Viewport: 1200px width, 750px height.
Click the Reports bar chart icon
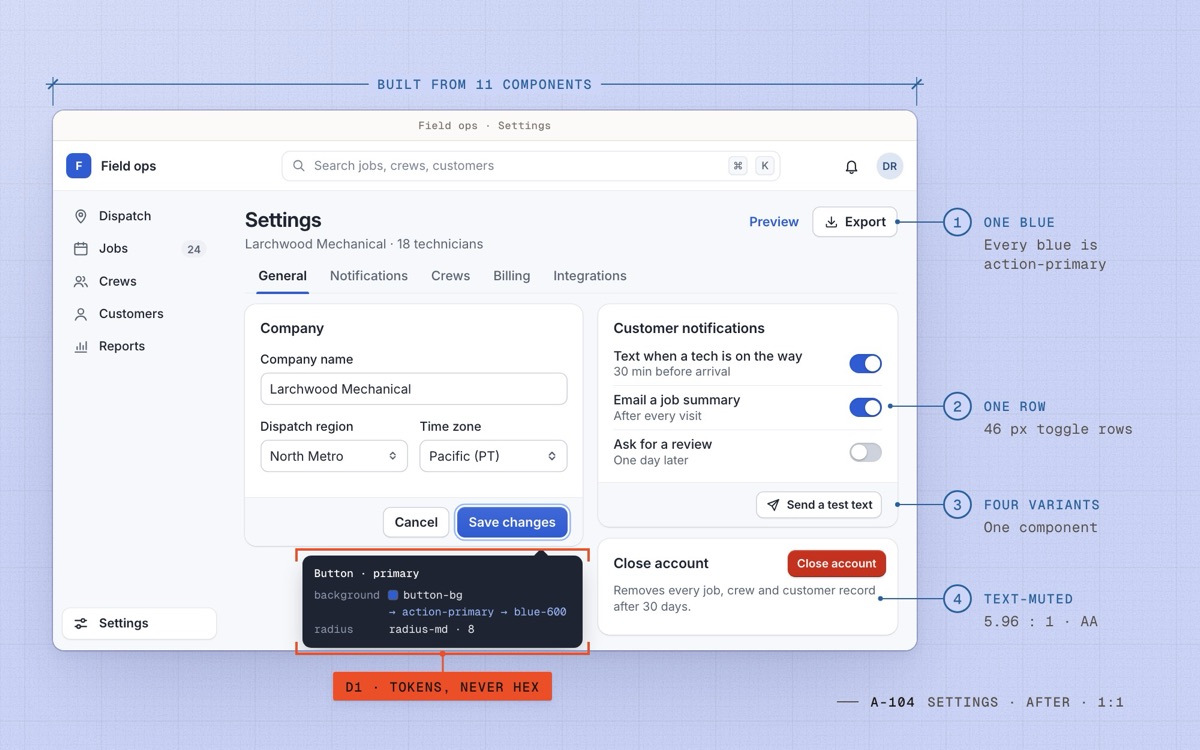point(81,347)
